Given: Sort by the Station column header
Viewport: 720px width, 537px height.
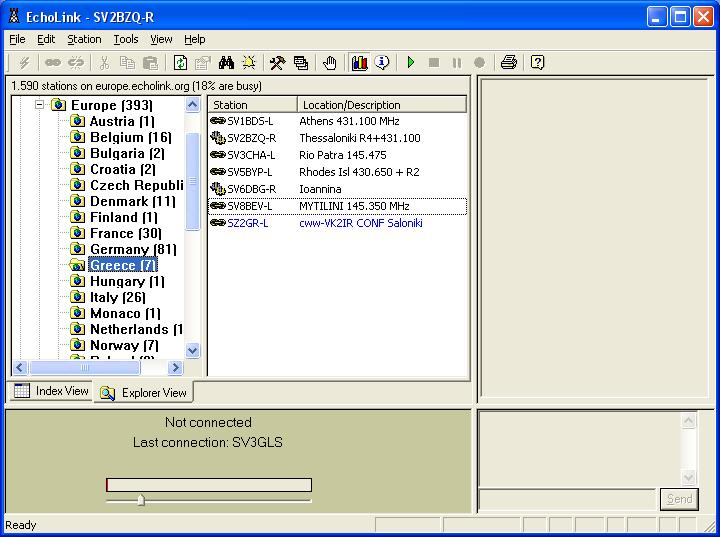Looking at the screenshot, I should (253, 105).
